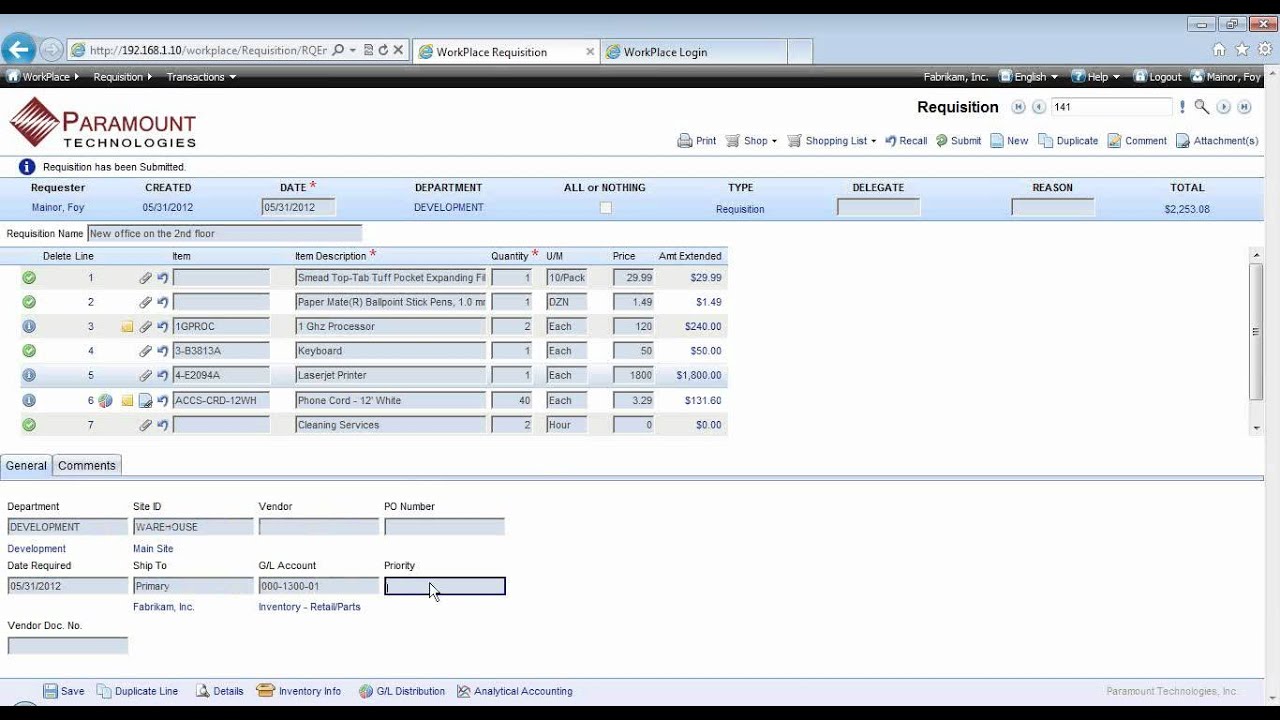Click the Quantity field for Phone Cord line

click(x=512, y=401)
